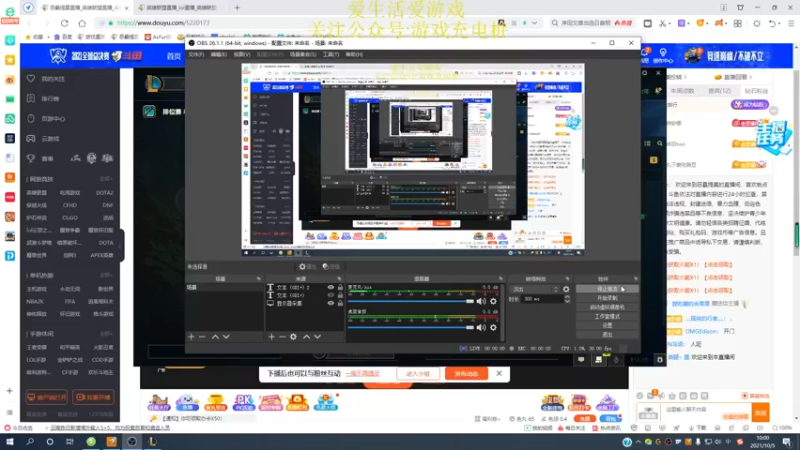
Task: Open the scene transition dropdown
Action: (x=535, y=289)
